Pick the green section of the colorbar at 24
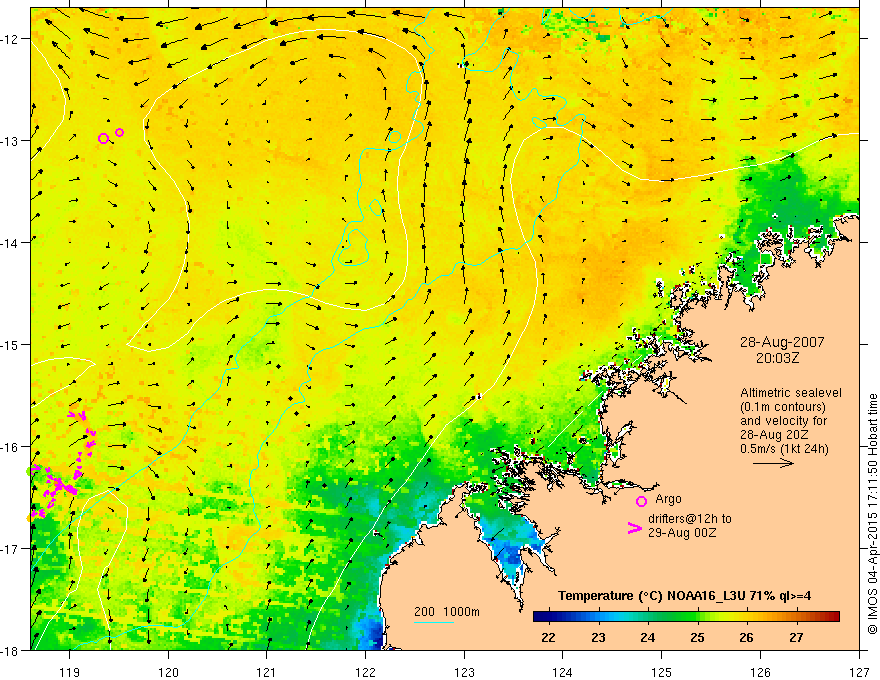 pos(648,617)
